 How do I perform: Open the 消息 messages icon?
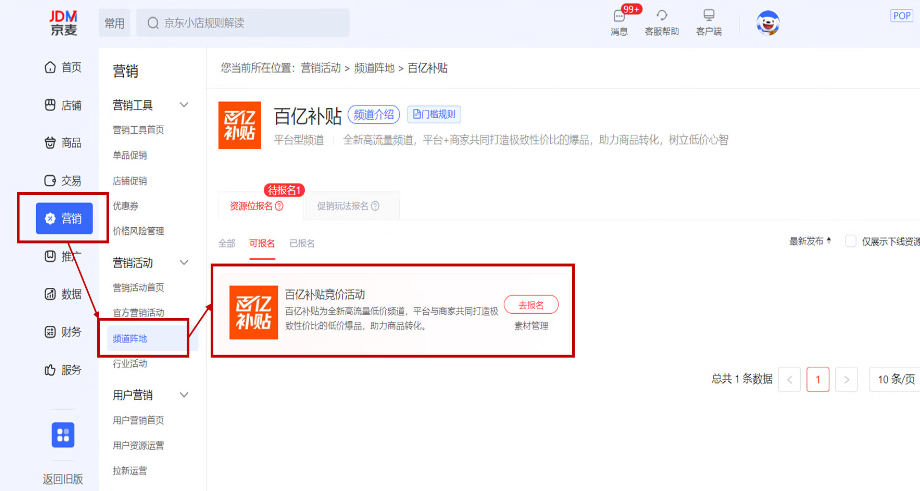(619, 22)
